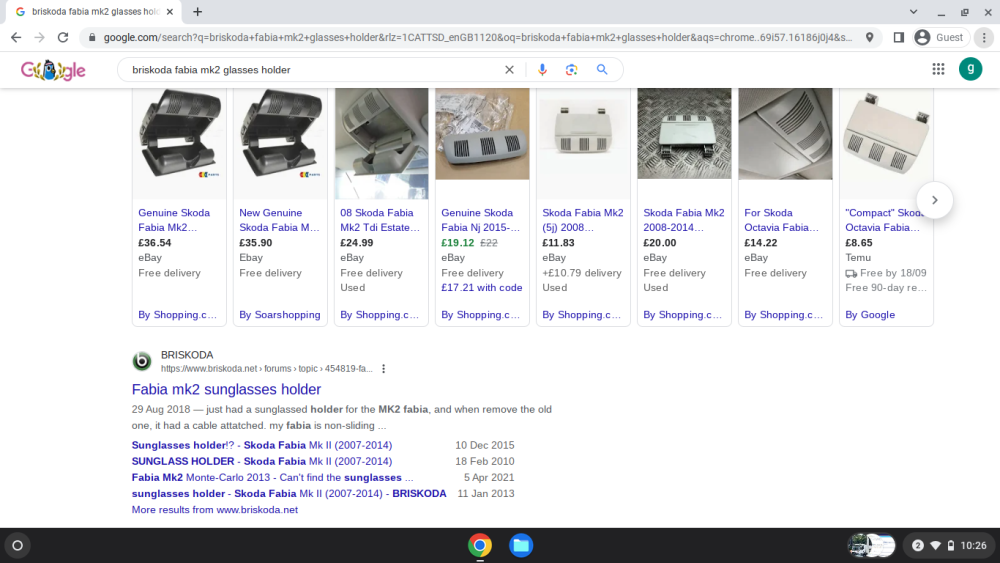Open the notification count badge

pos(917,545)
